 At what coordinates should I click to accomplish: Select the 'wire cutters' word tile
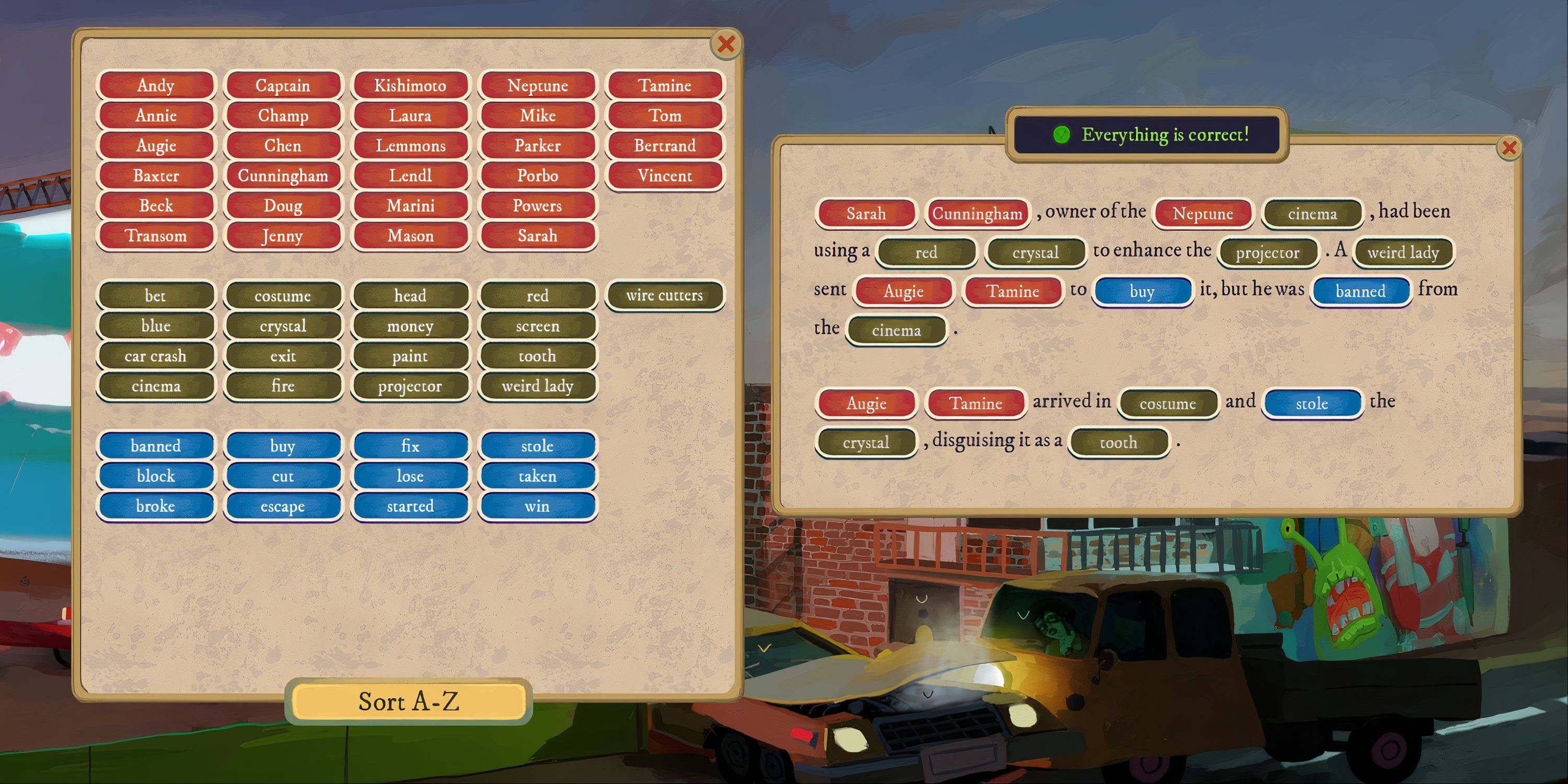662,295
